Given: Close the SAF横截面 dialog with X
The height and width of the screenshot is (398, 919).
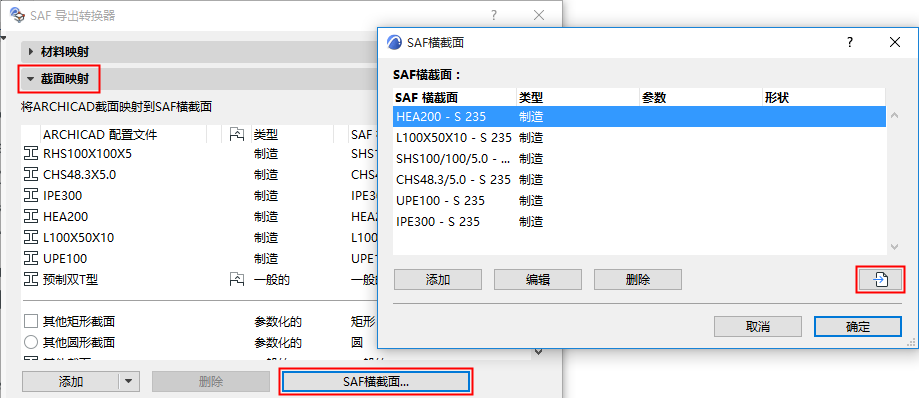Looking at the screenshot, I should (x=894, y=42).
